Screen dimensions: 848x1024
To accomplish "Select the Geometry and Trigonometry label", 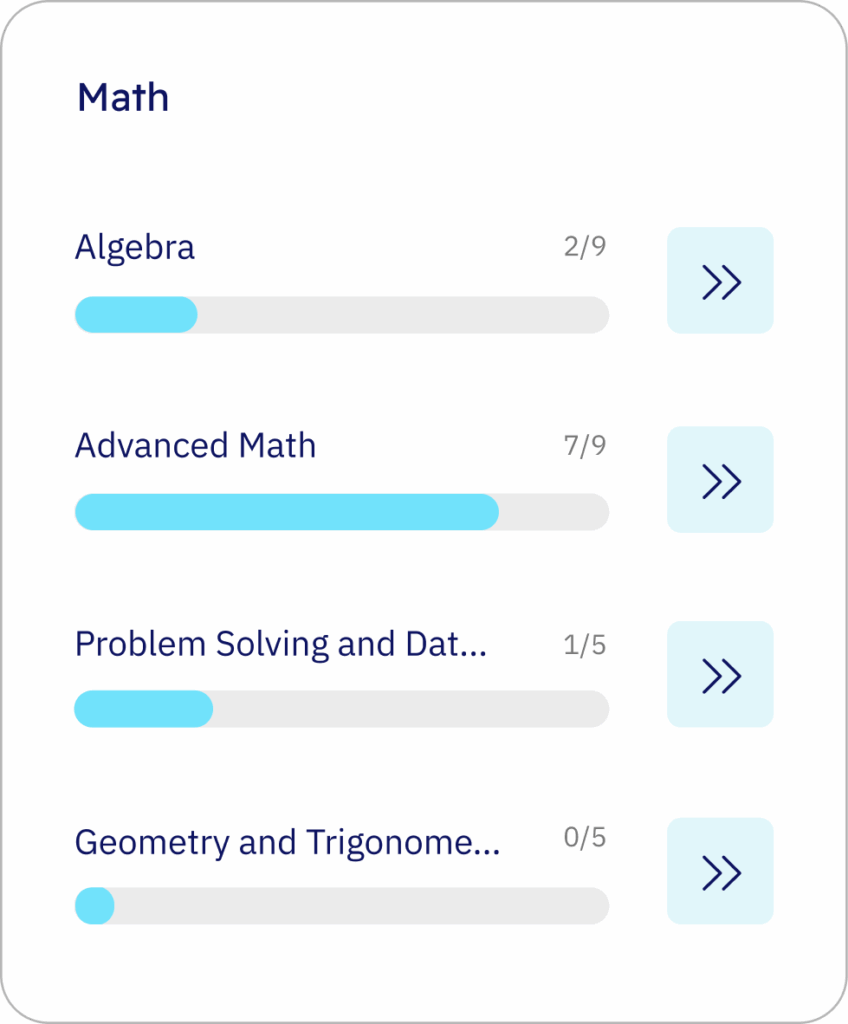I will 287,842.
